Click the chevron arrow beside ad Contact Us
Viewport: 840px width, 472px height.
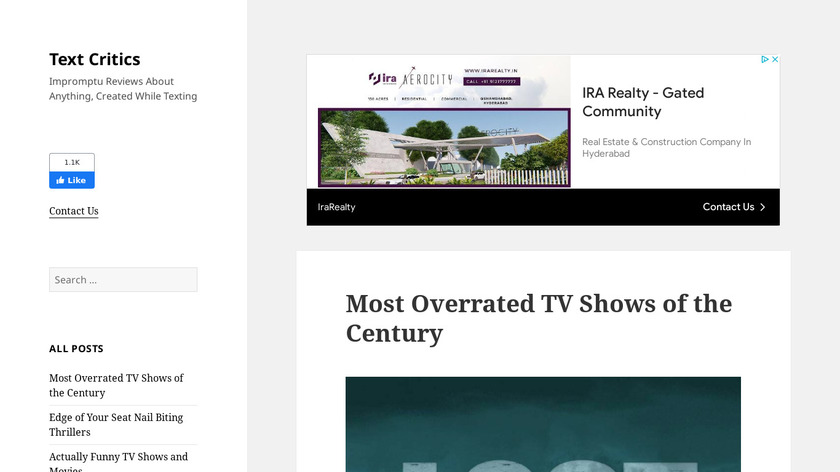click(763, 207)
